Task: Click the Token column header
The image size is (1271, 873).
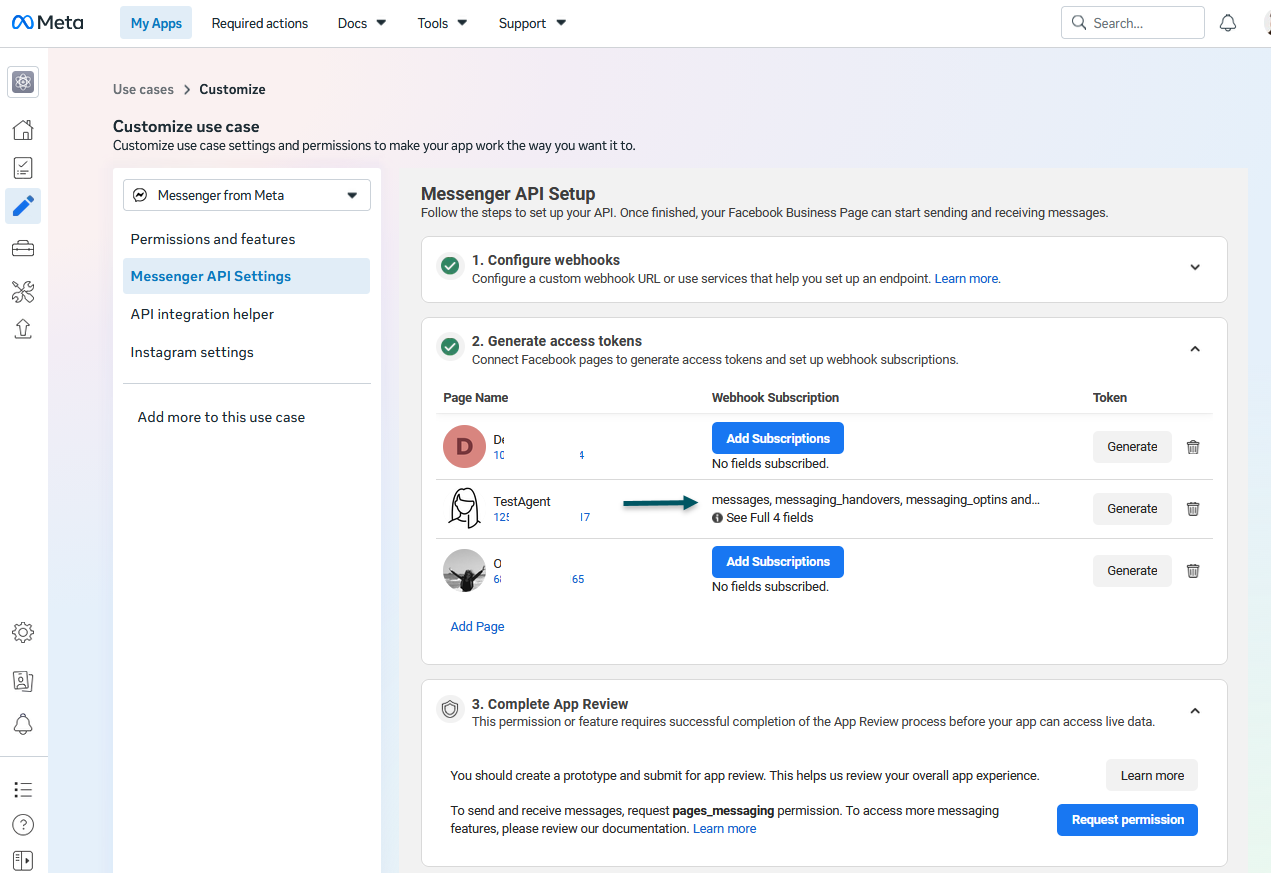Action: pyautogui.click(x=1110, y=398)
